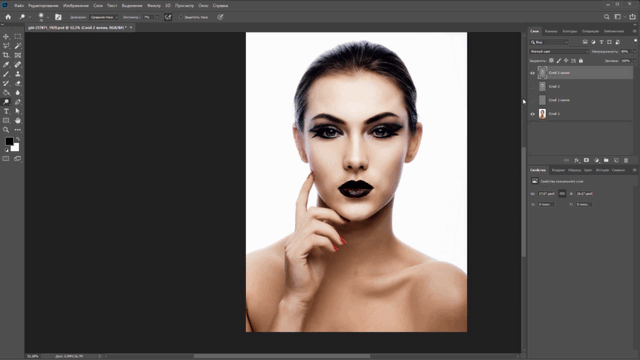Hide the bottom layer Слой 1

[532, 114]
